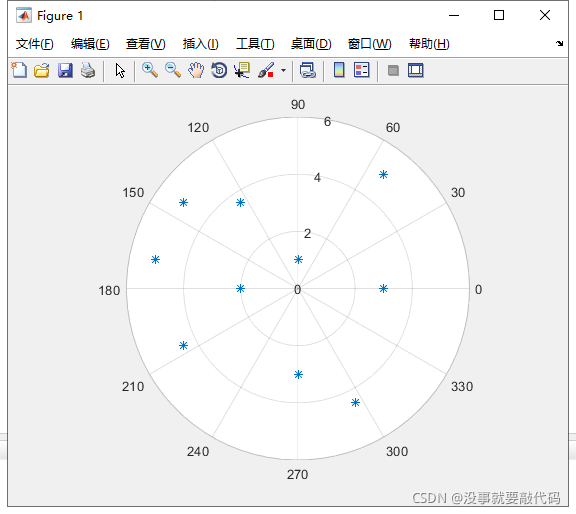Screen dimensions: 576x514
Task: Click the 150 degree angle label
Action: (x=133, y=193)
